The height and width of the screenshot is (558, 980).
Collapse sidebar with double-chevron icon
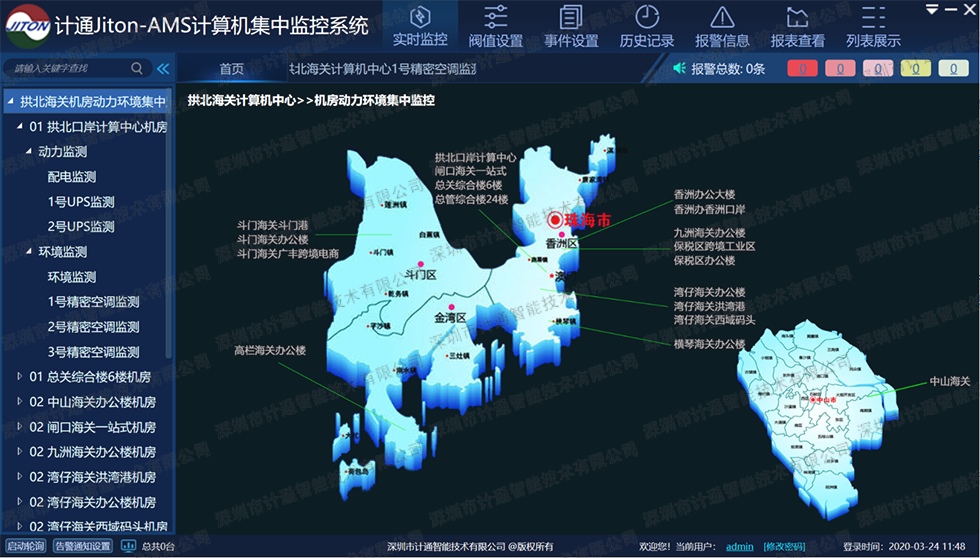pyautogui.click(x=163, y=69)
